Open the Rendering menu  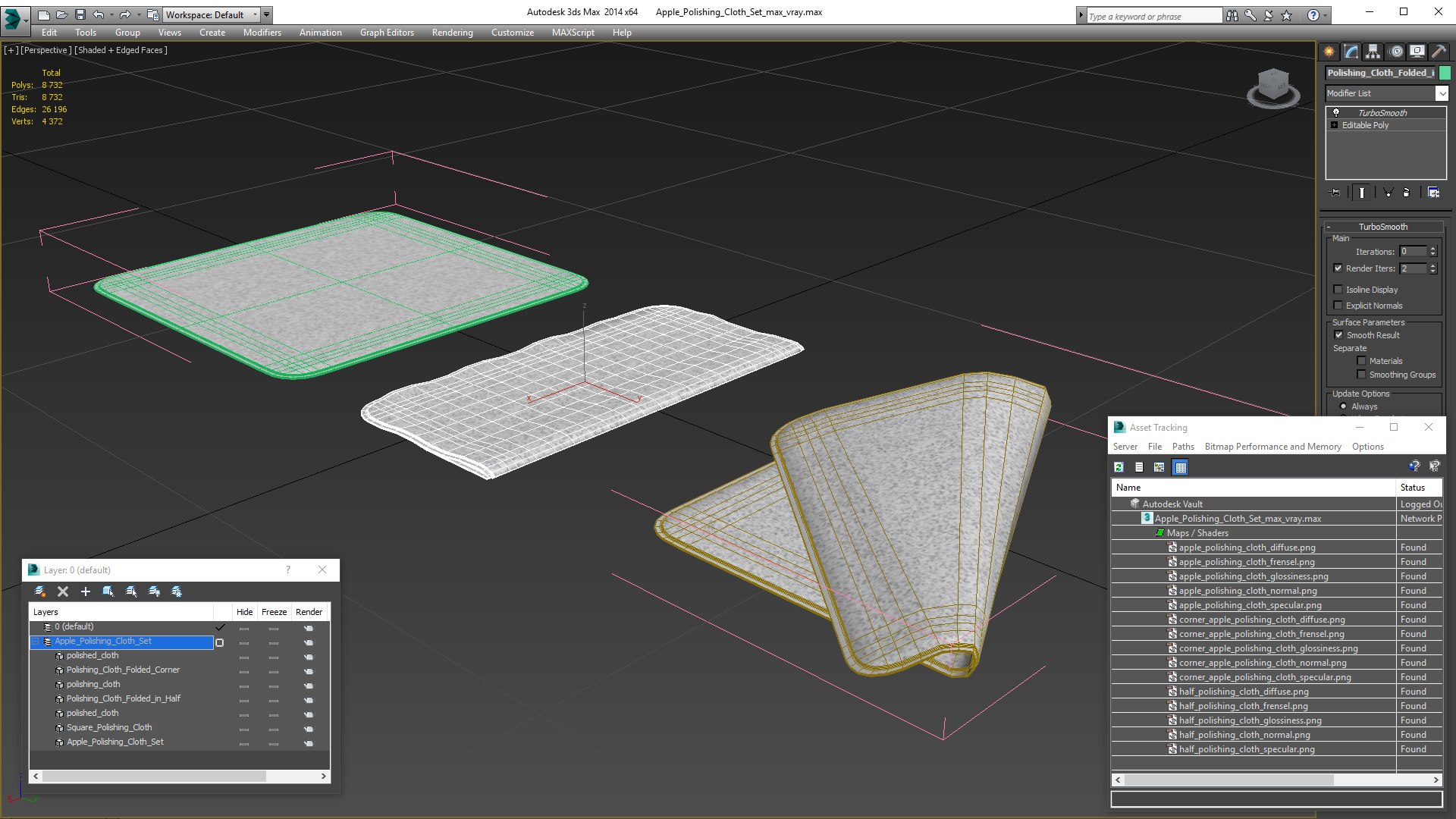click(452, 33)
